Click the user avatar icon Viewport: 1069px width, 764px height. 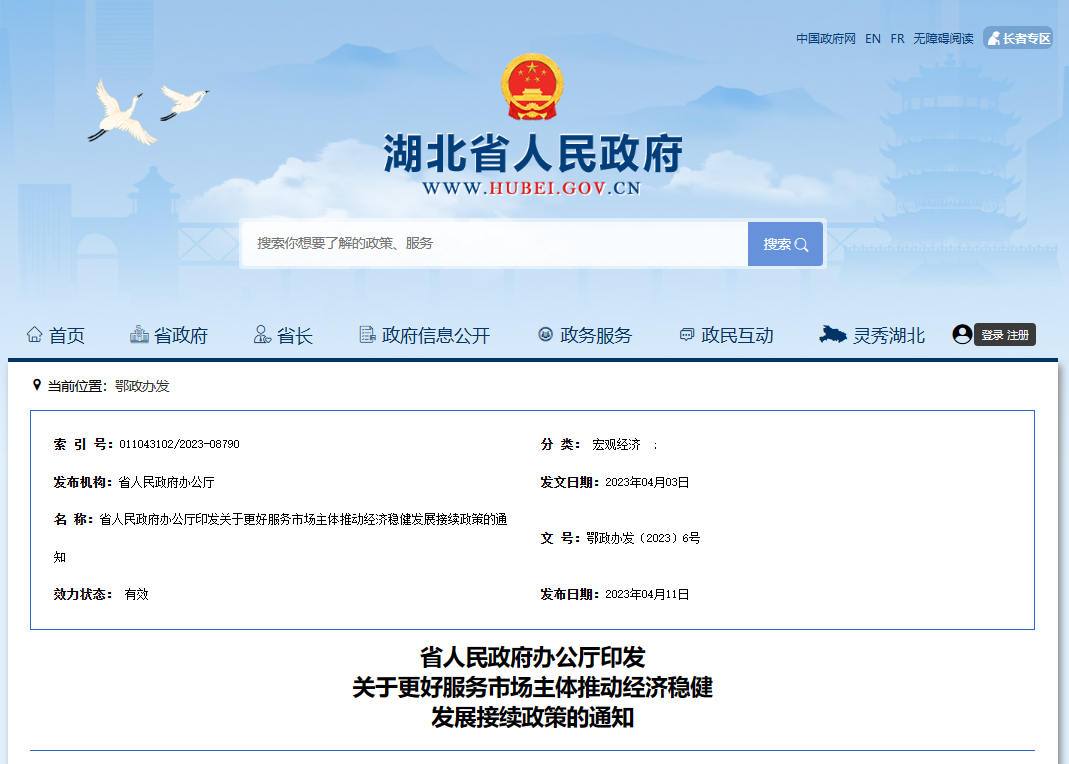pos(962,335)
